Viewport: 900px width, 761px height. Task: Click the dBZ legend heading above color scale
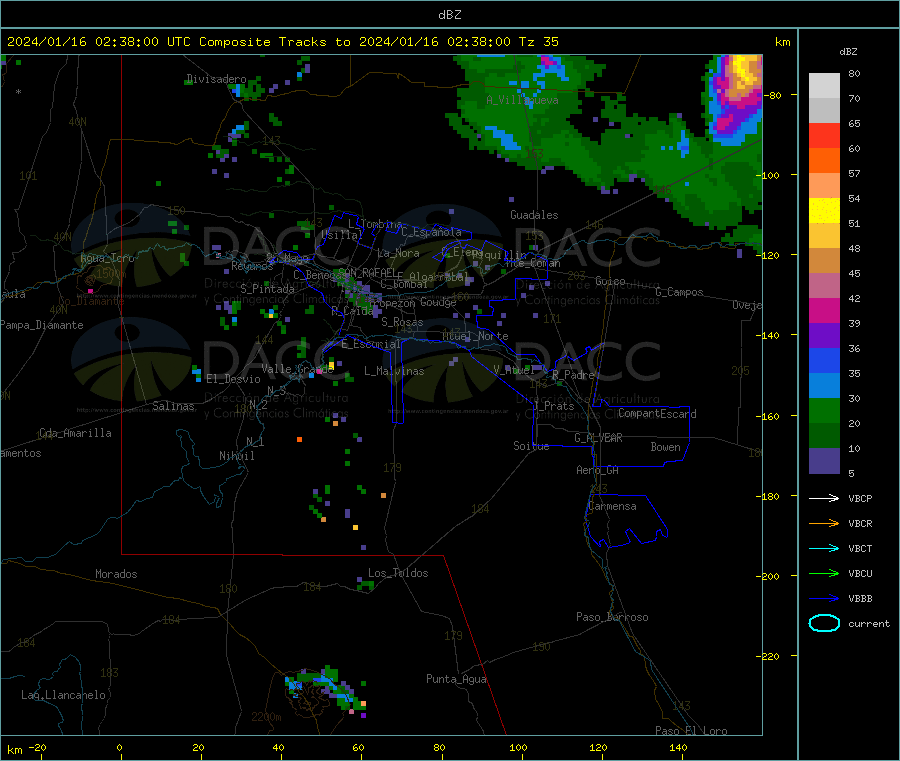[x=848, y=52]
